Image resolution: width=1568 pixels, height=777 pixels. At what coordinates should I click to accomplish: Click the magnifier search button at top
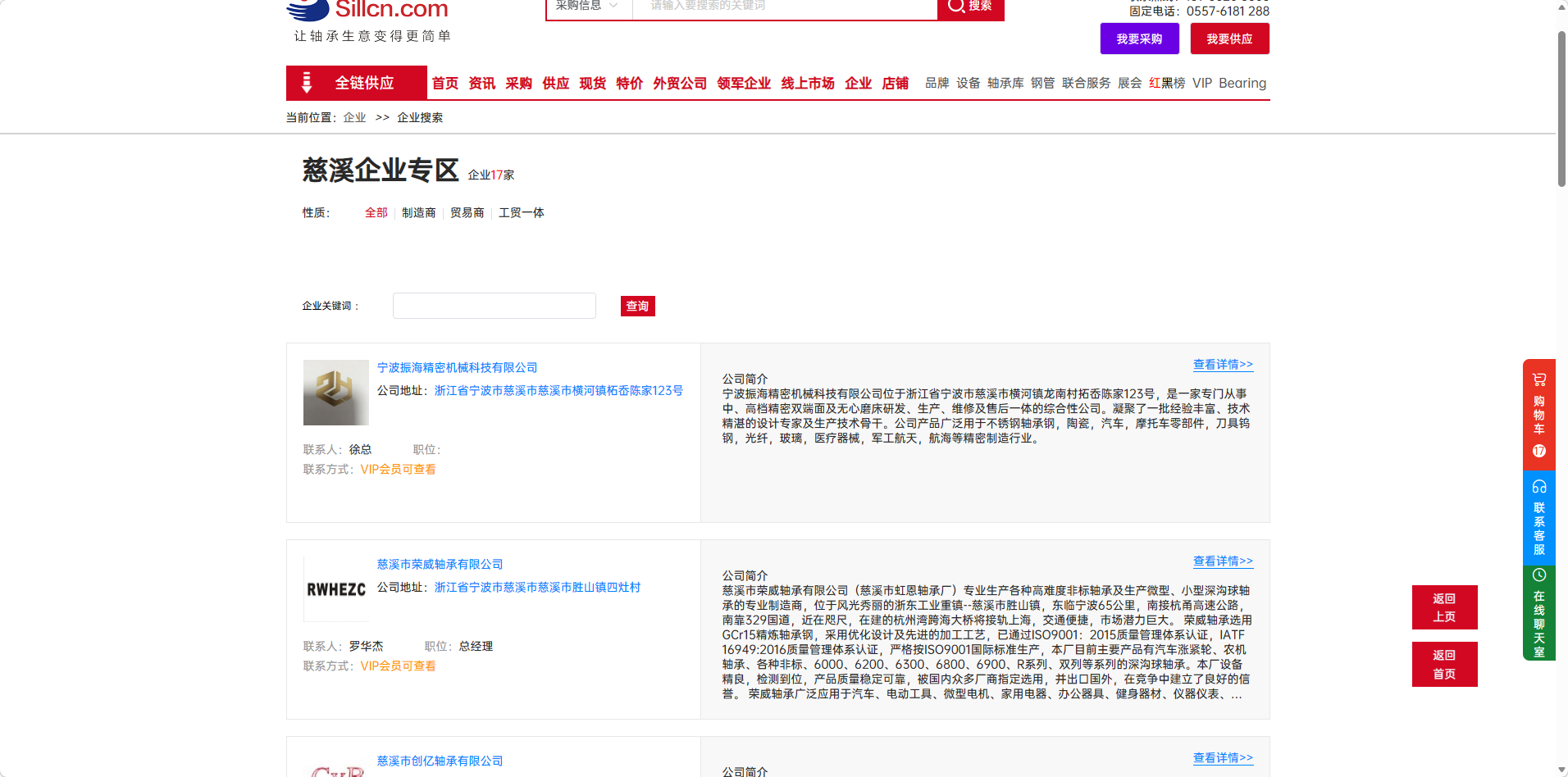(x=970, y=7)
